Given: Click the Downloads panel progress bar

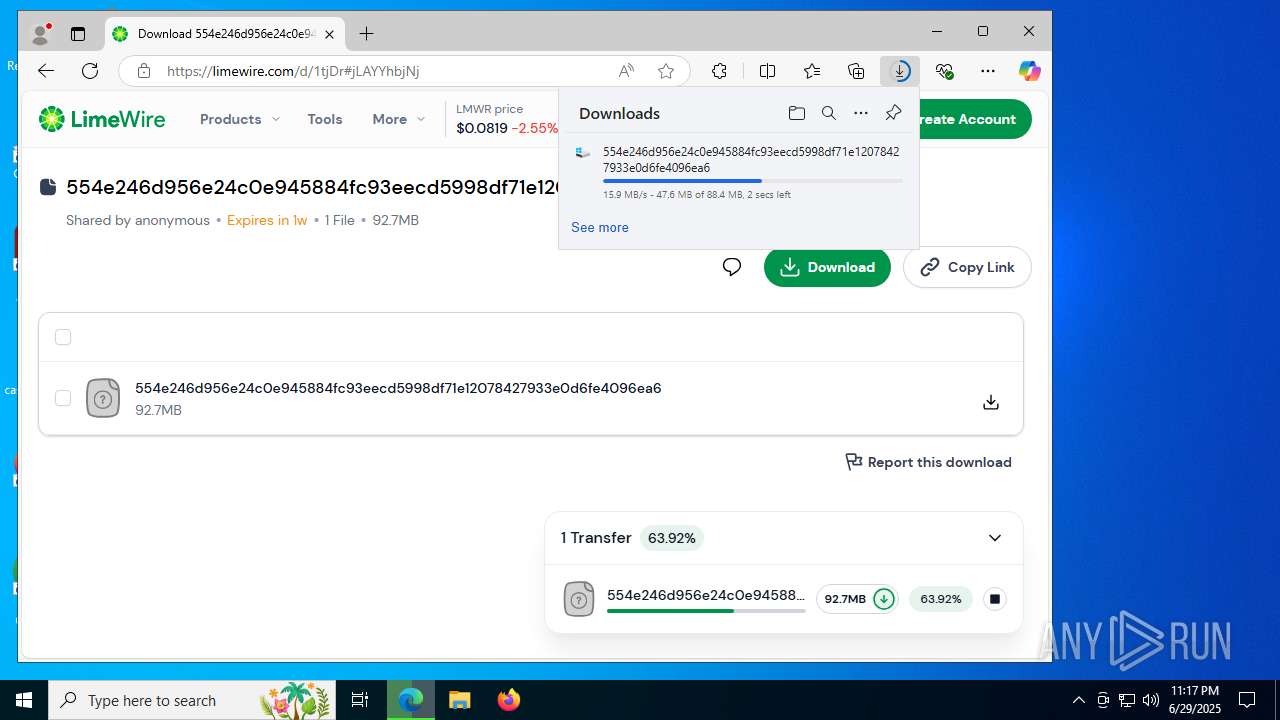Looking at the screenshot, I should point(752,181).
